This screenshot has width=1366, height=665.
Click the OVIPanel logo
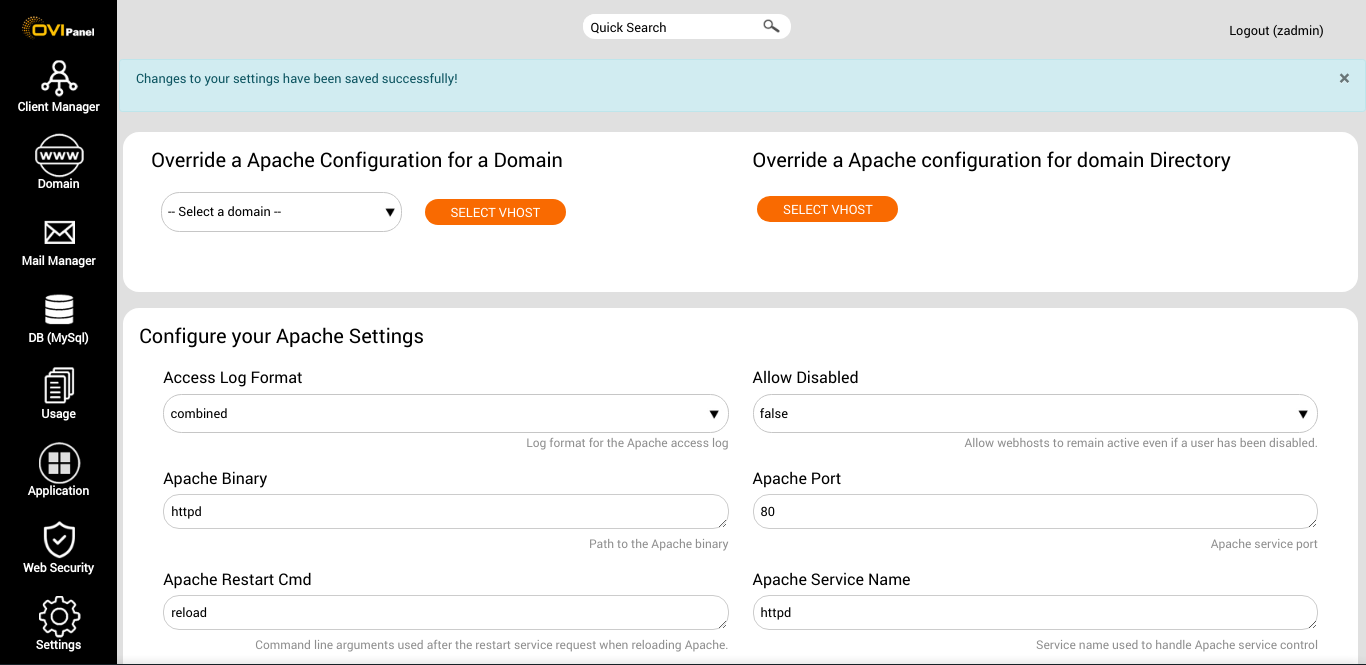click(58, 27)
